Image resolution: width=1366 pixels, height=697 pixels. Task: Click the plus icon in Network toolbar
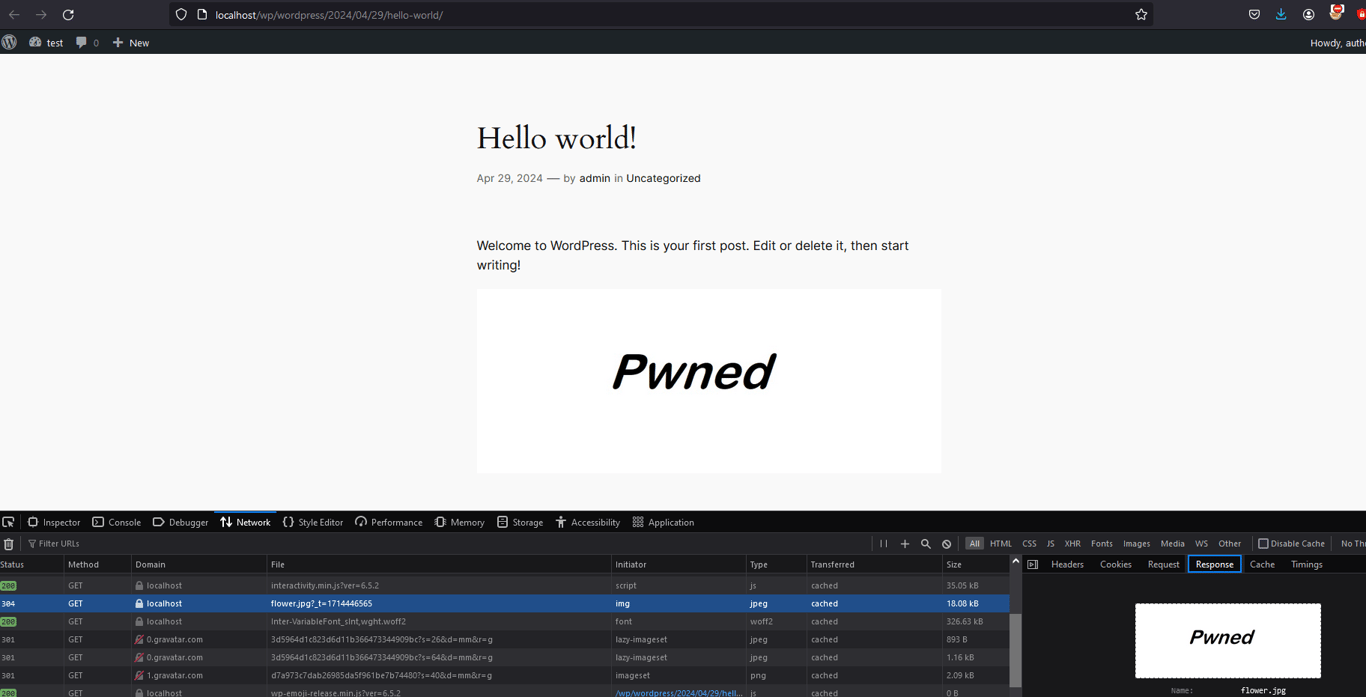point(905,544)
